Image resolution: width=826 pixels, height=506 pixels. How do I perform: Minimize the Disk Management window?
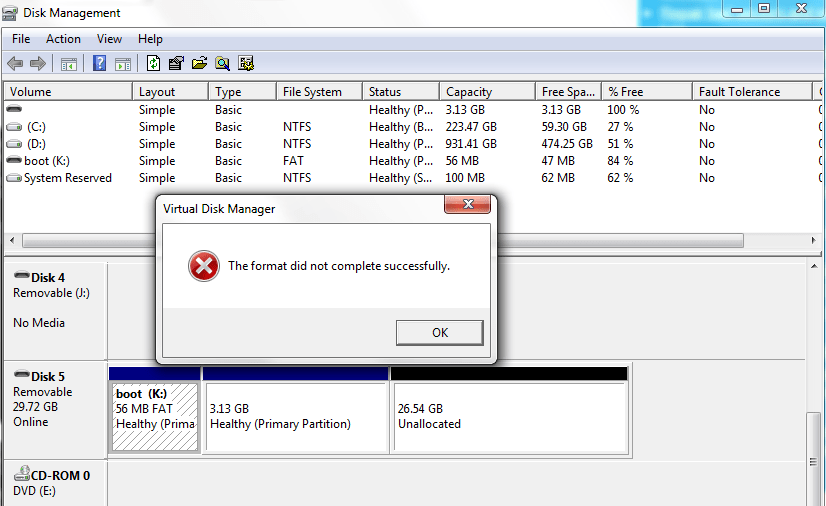737,8
